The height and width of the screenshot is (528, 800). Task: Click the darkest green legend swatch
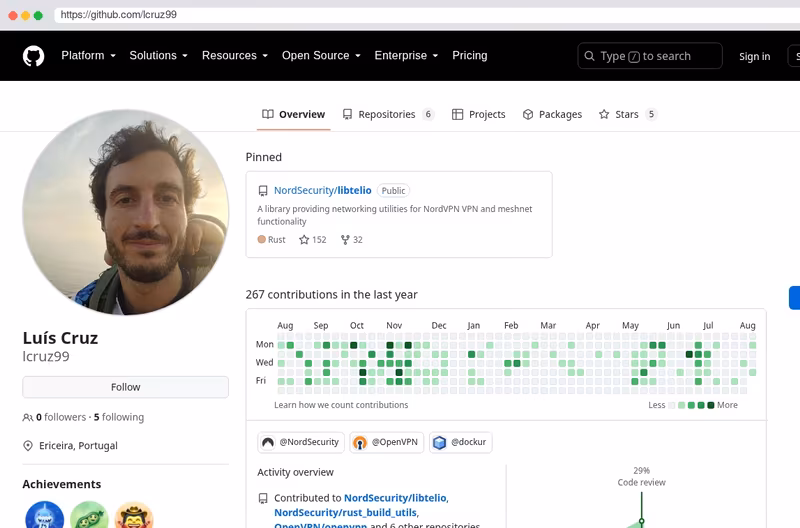[711, 406]
